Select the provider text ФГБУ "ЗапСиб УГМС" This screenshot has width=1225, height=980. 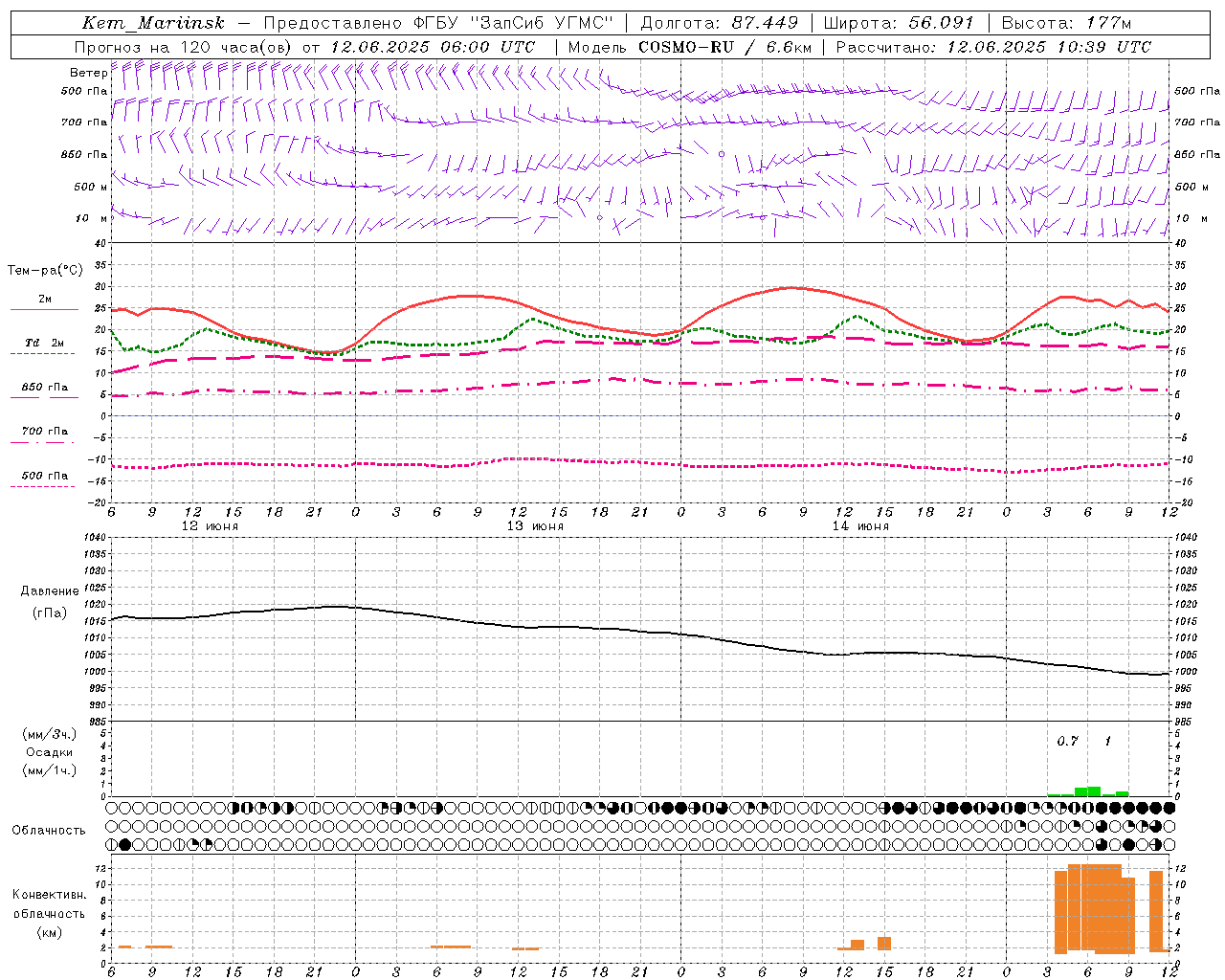[516, 23]
